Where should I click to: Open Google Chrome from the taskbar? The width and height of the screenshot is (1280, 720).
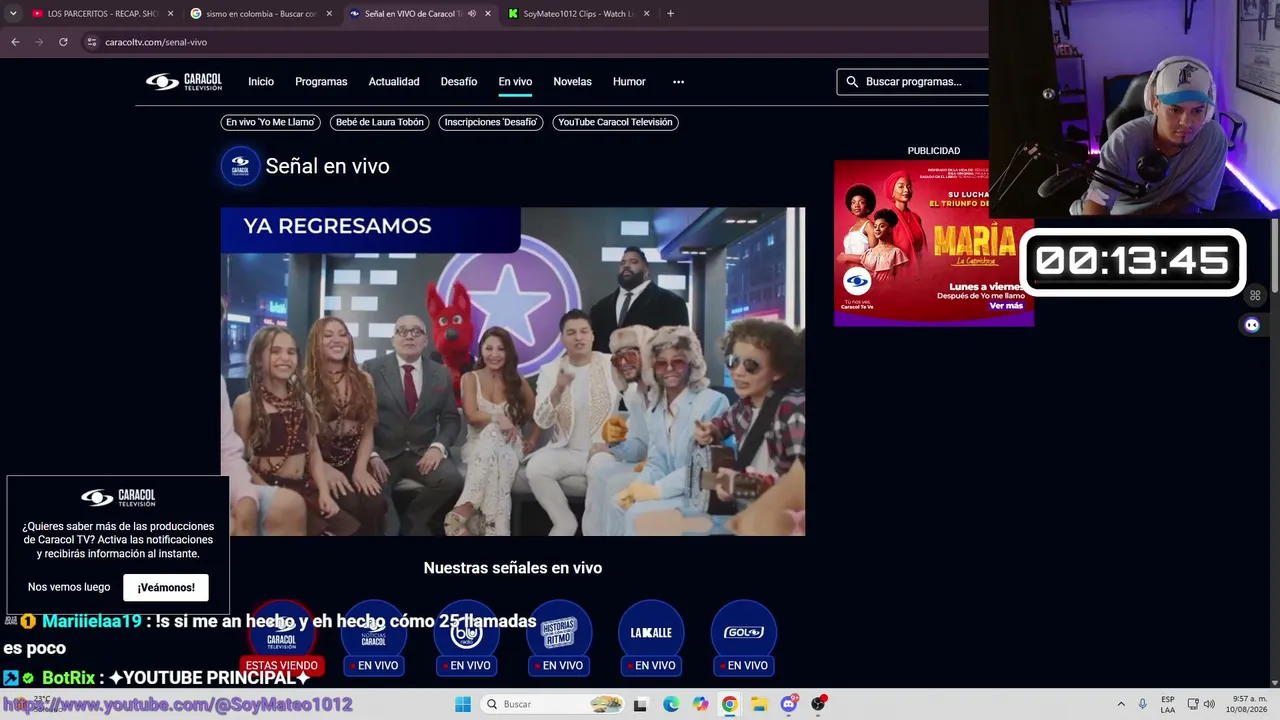[730, 705]
